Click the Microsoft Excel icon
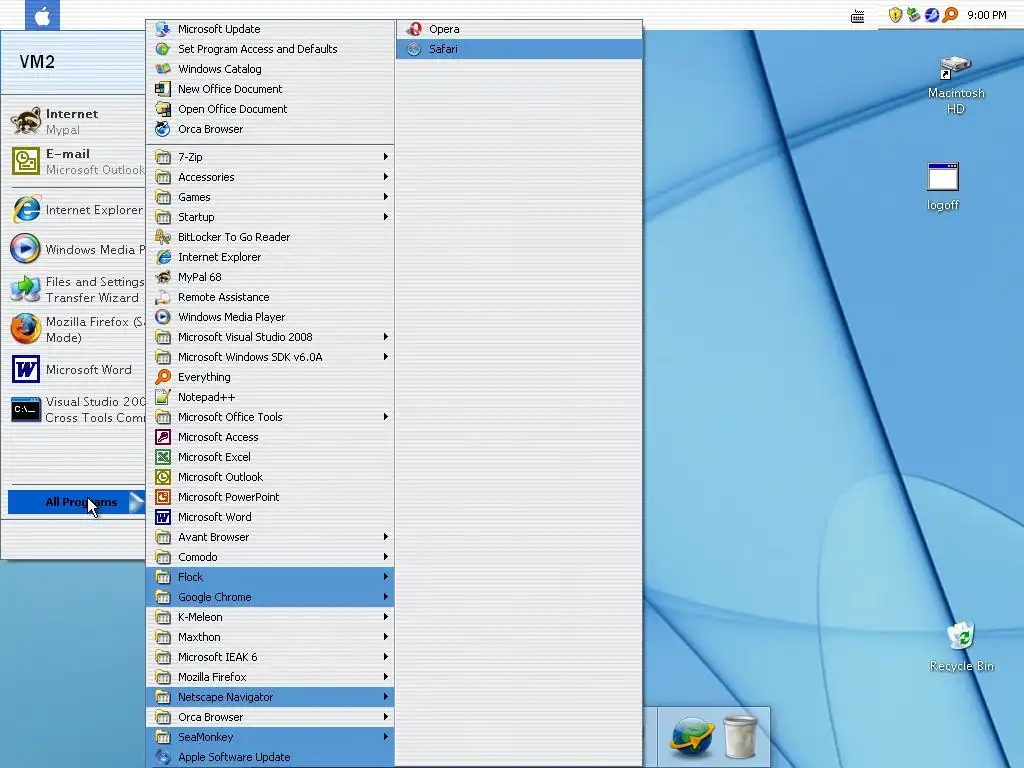 pyautogui.click(x=163, y=457)
